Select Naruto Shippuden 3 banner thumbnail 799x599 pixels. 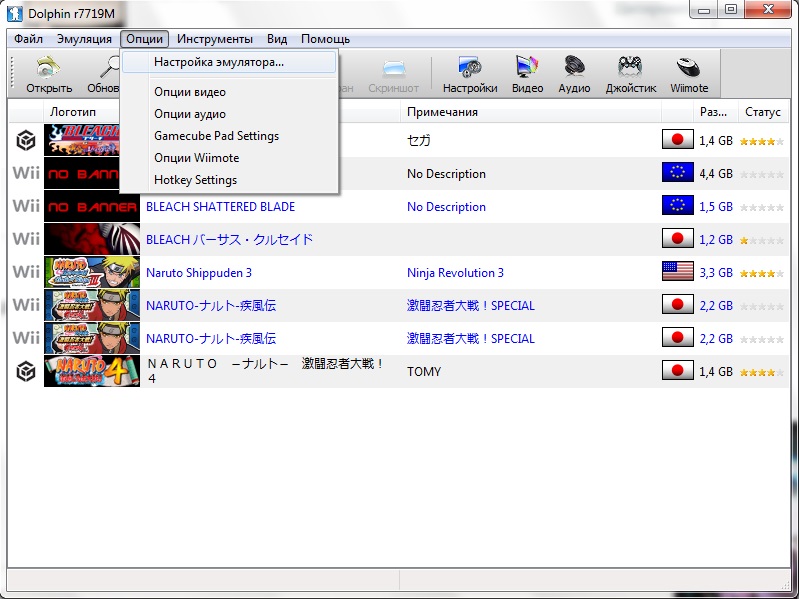[92, 272]
